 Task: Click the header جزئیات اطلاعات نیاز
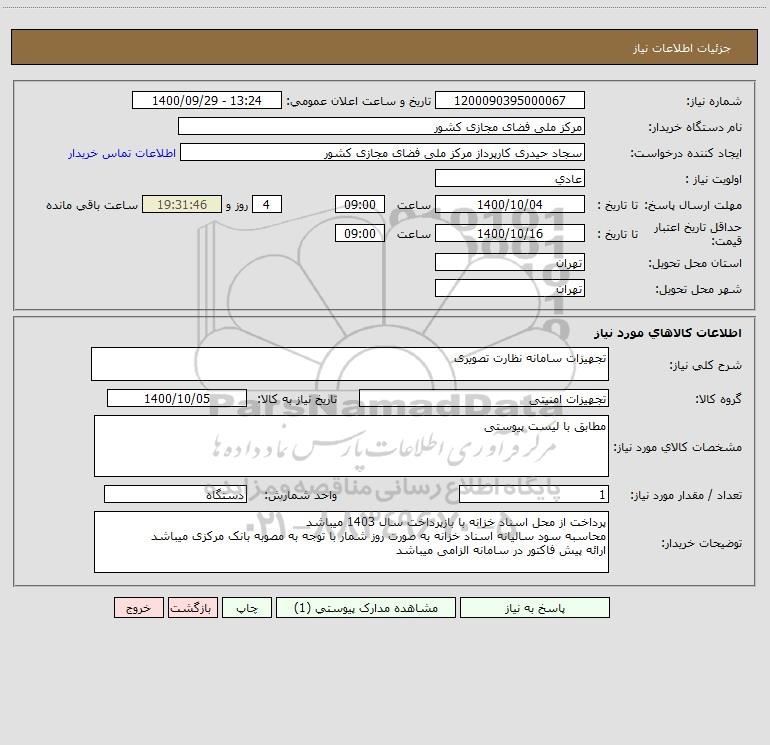682,48
